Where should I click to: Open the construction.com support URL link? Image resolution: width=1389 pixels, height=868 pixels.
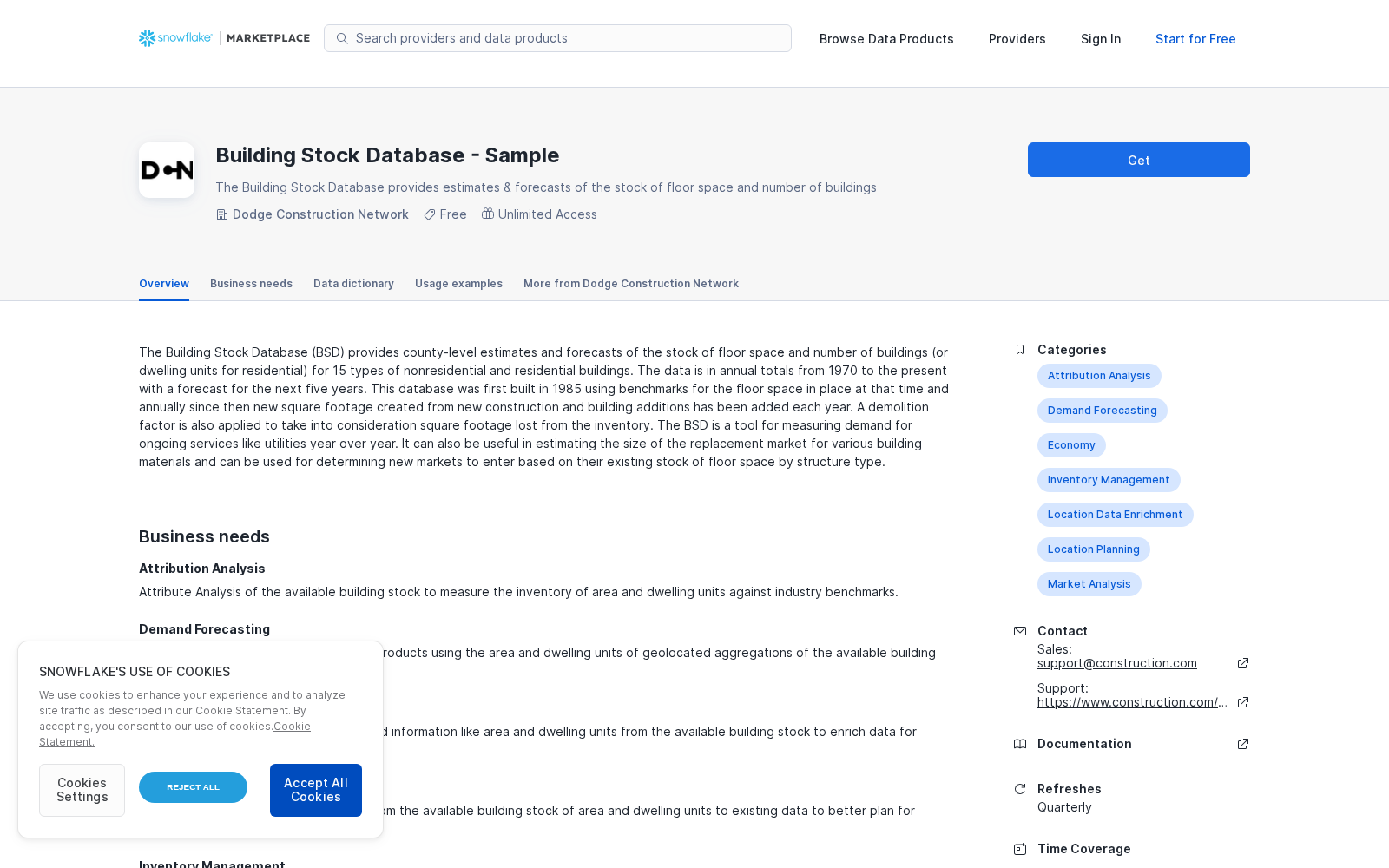1132,702
